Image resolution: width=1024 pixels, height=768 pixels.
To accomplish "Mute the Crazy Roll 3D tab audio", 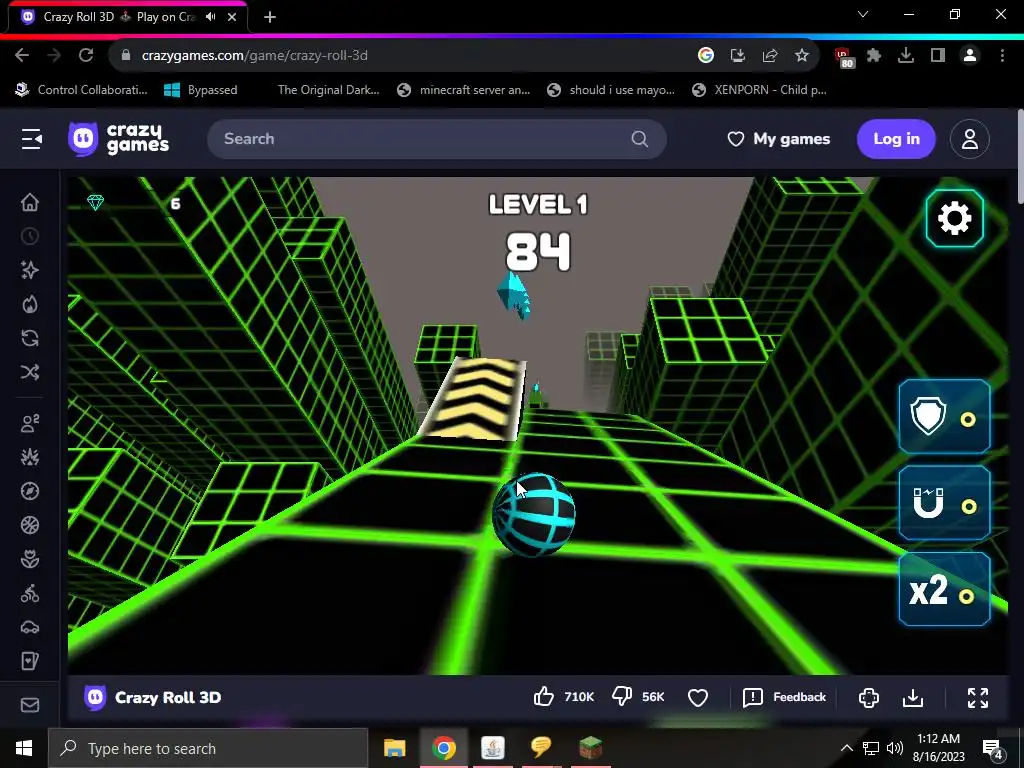I will tap(210, 17).
